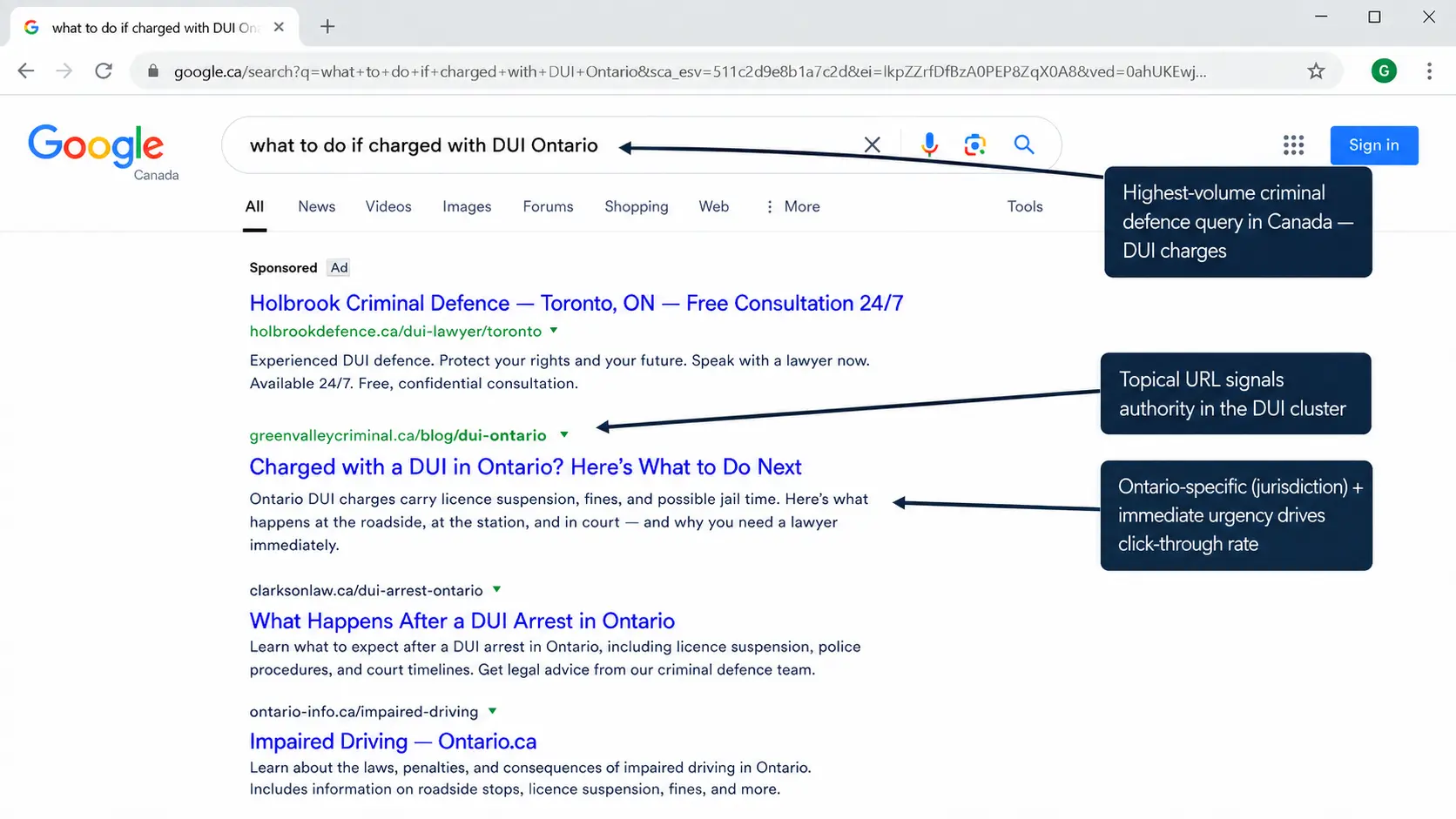
Task: Switch to the Videos tab
Action: point(388,207)
